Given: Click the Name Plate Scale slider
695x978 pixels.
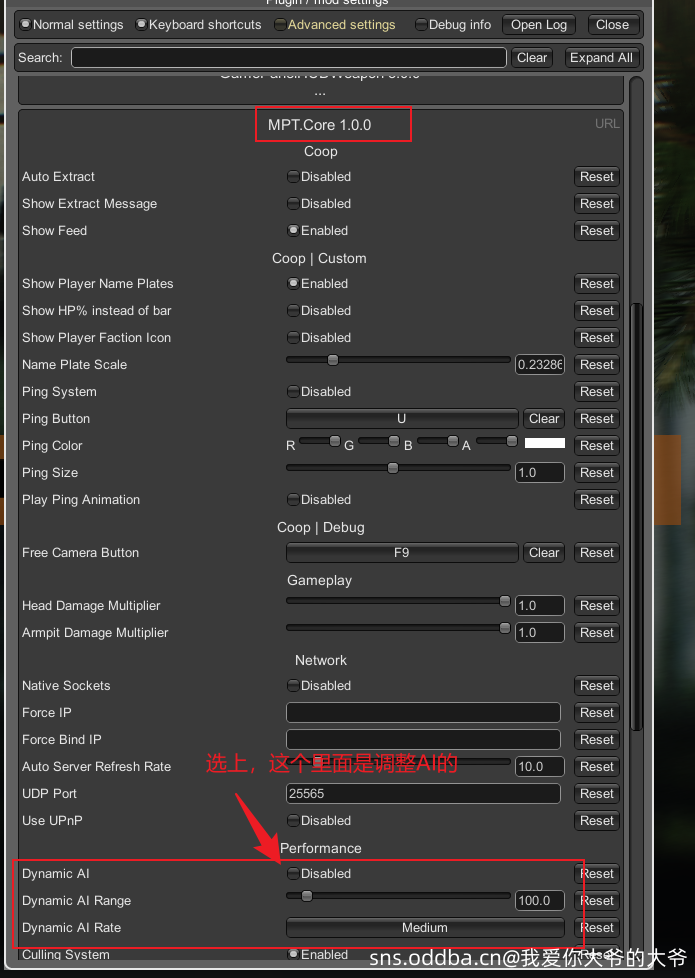Looking at the screenshot, I should pyautogui.click(x=398, y=360).
